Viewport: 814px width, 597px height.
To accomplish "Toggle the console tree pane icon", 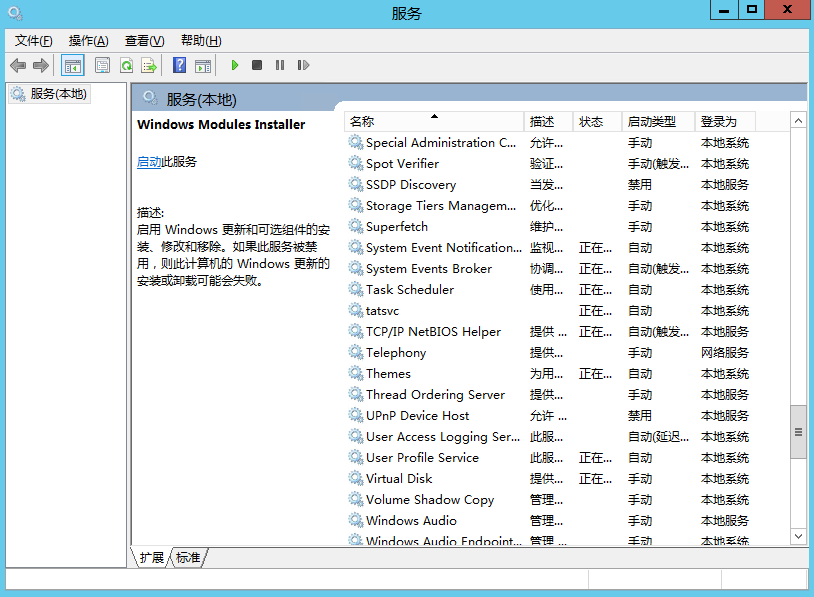I will click(73, 65).
